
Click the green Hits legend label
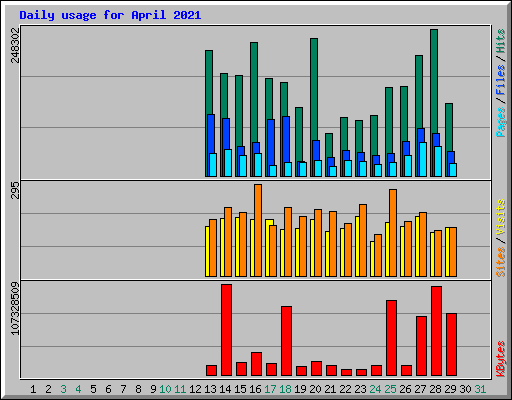pyautogui.click(x=500, y=41)
